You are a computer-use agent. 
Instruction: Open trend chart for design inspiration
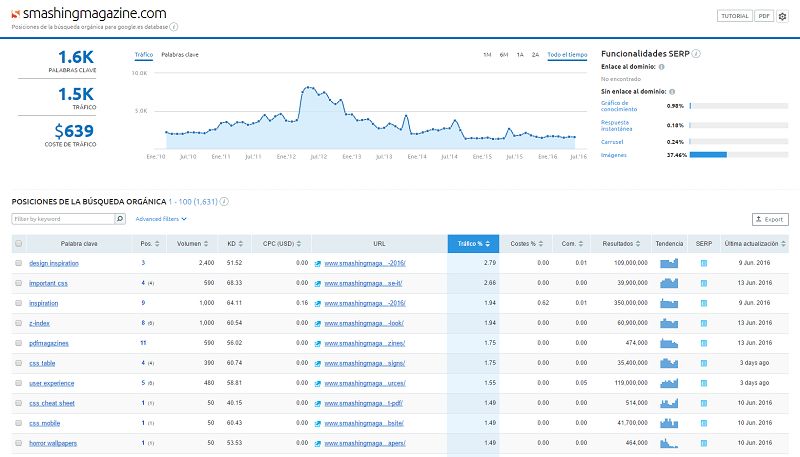669,263
